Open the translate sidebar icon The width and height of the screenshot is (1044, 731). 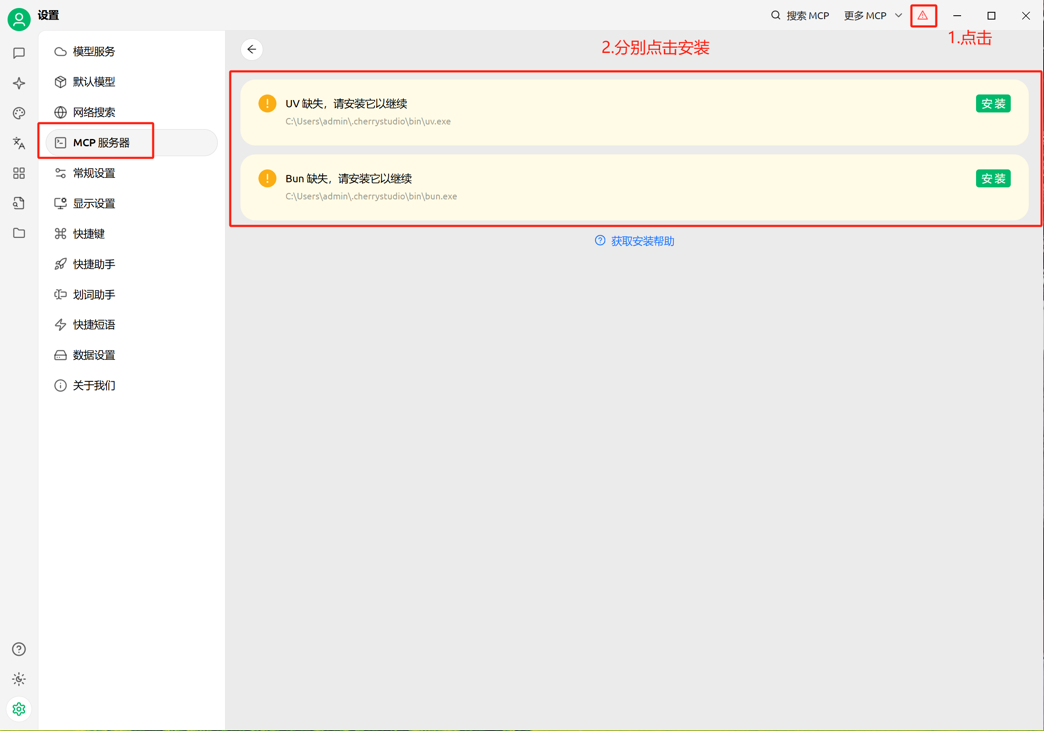coord(19,143)
